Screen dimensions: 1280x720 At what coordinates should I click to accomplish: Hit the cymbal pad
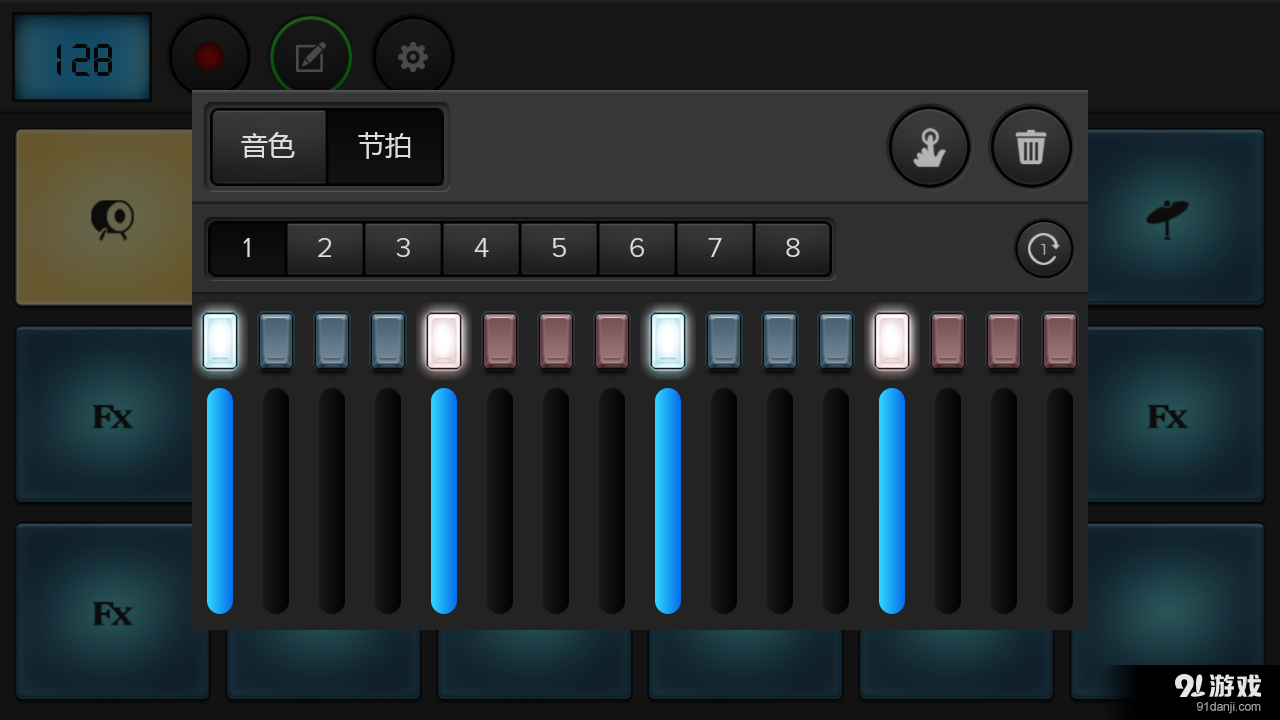[x=1174, y=217]
